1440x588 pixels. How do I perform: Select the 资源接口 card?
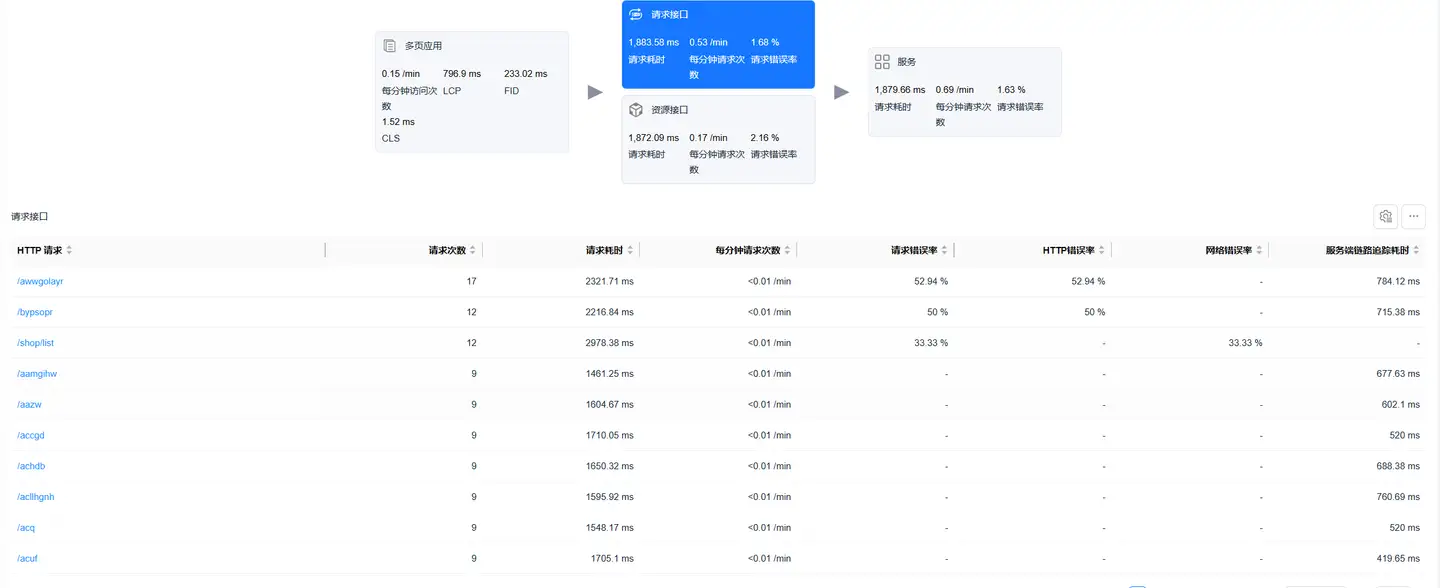718,139
